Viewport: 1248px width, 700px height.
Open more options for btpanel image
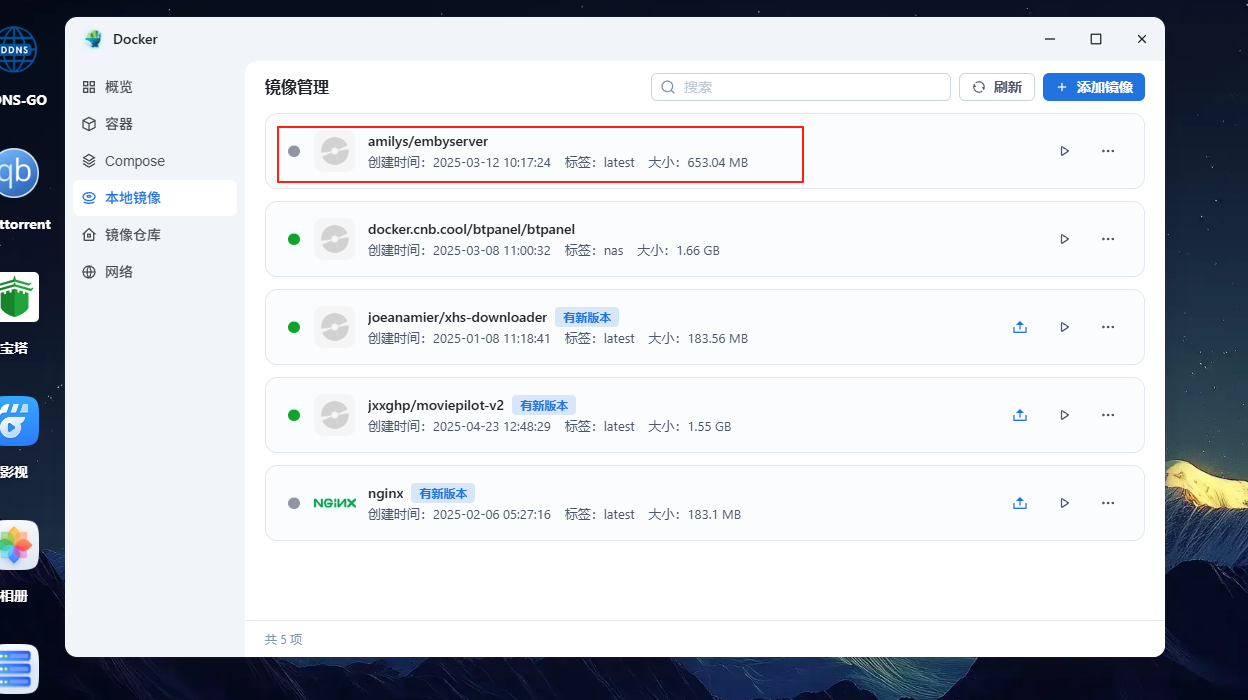(x=1108, y=239)
